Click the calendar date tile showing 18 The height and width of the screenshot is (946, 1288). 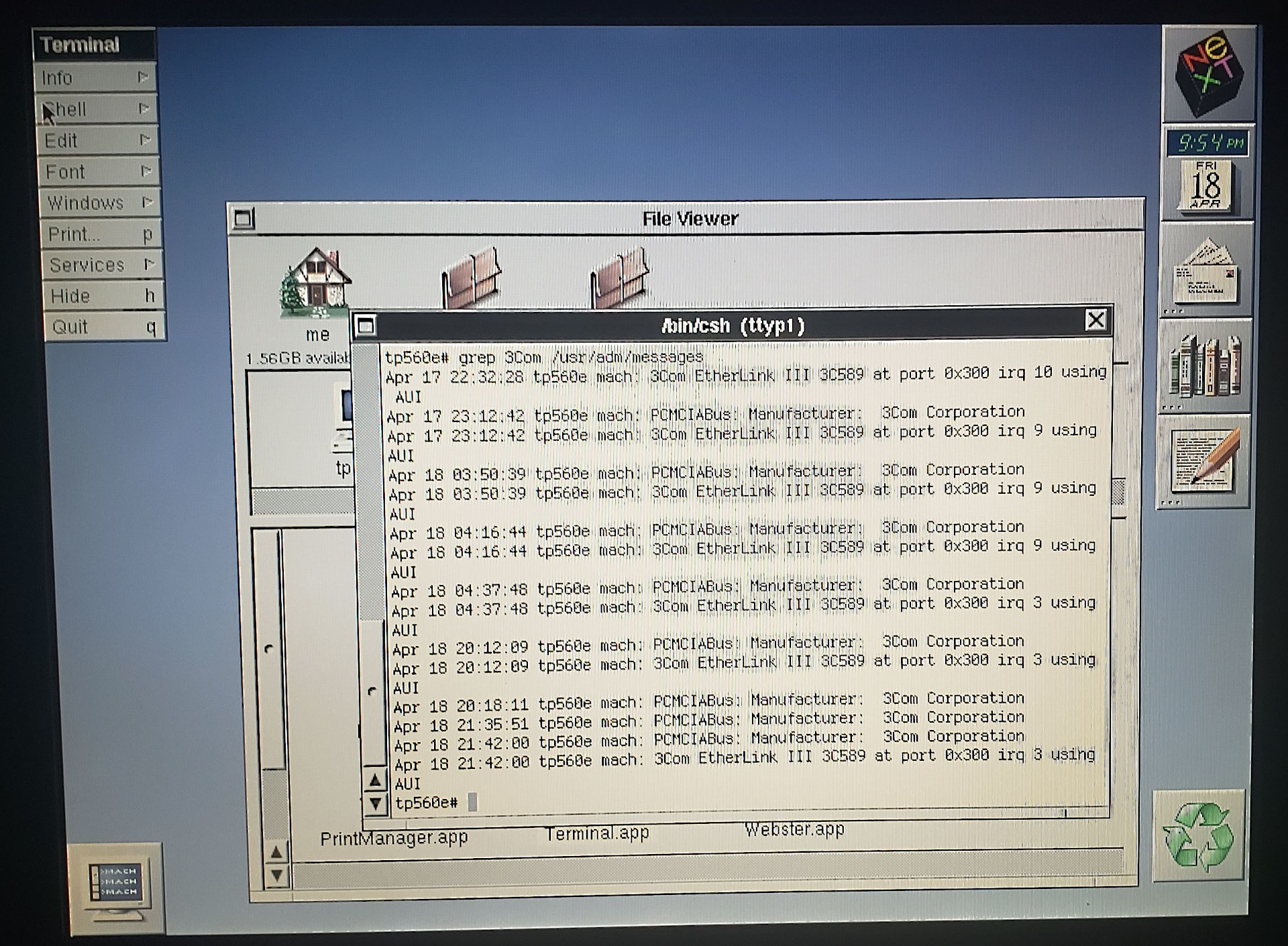coord(1205,186)
